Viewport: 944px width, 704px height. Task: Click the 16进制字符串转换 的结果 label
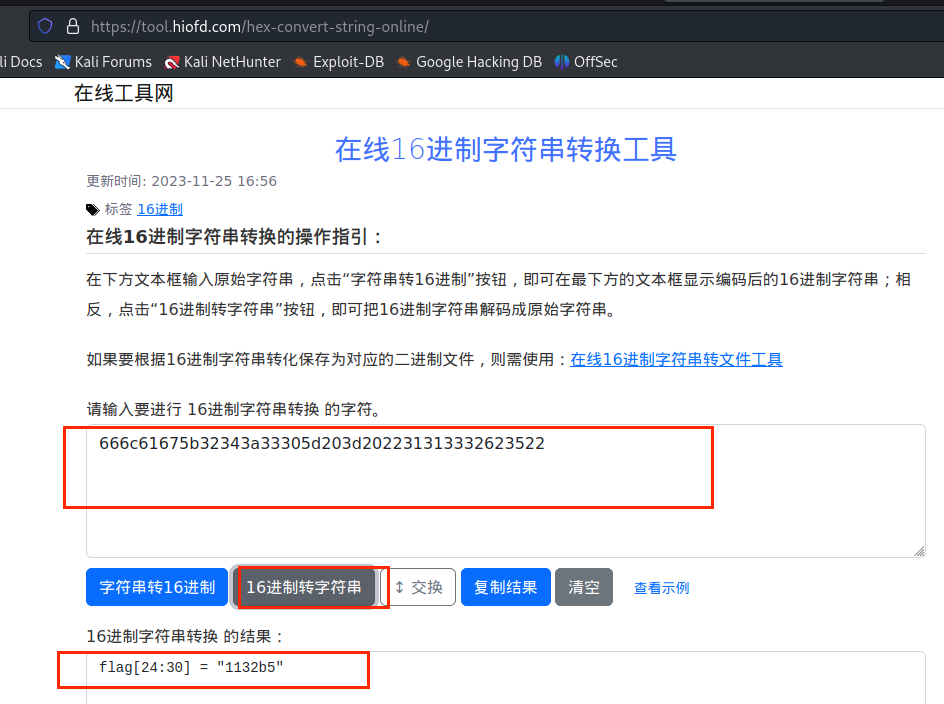click(x=185, y=637)
